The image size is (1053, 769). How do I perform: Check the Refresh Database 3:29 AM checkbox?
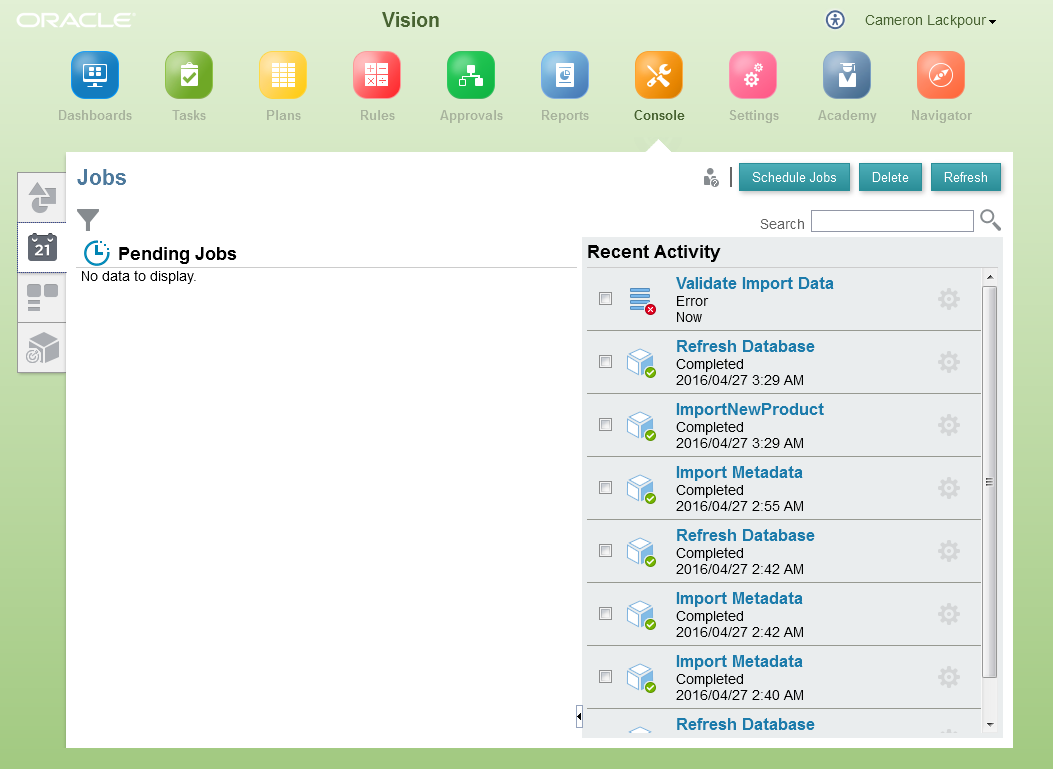(x=606, y=361)
